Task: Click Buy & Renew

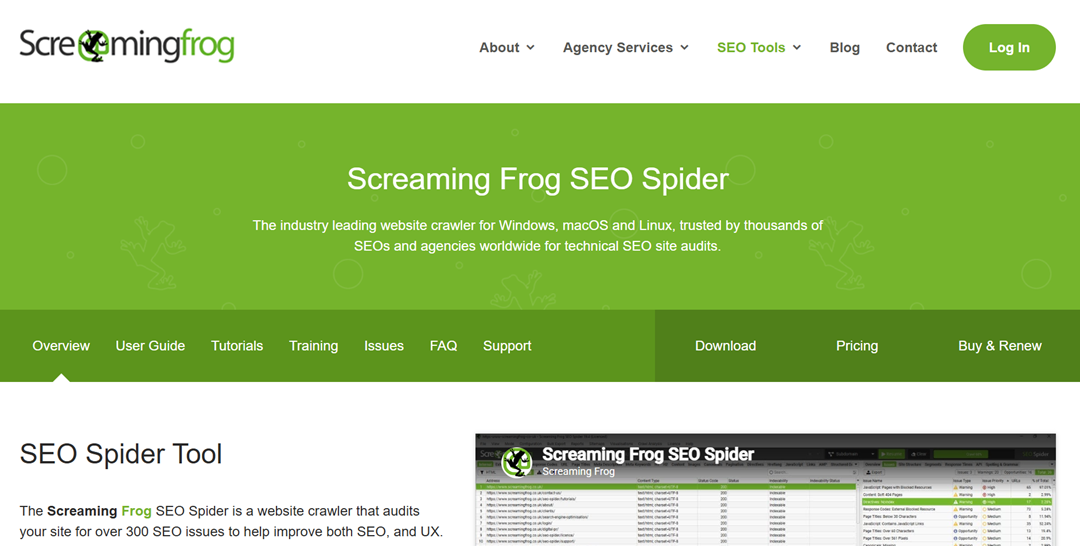Action: coord(999,346)
